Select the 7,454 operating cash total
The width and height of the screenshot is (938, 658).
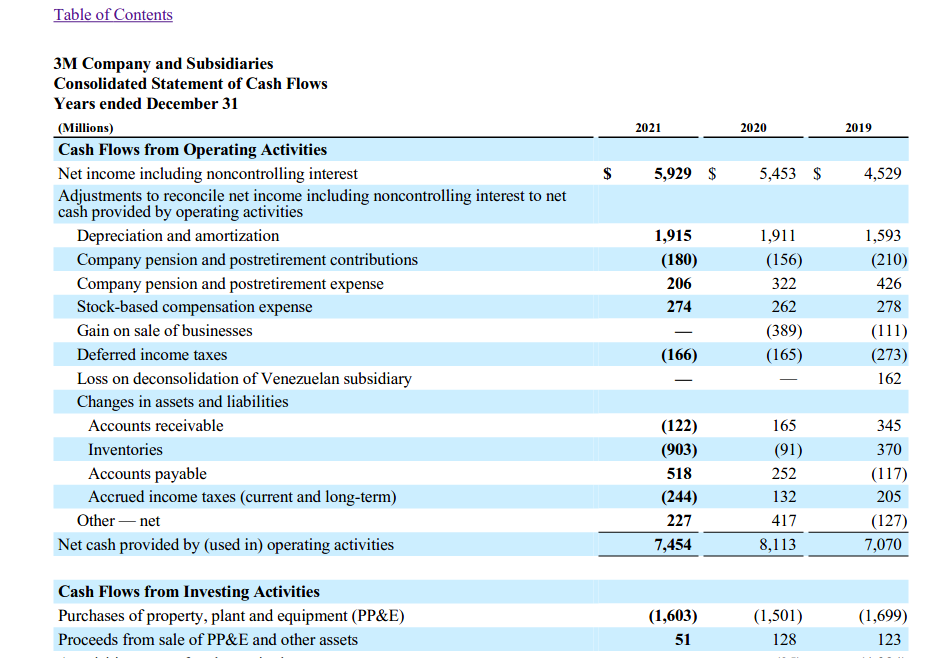pyautogui.click(x=672, y=545)
